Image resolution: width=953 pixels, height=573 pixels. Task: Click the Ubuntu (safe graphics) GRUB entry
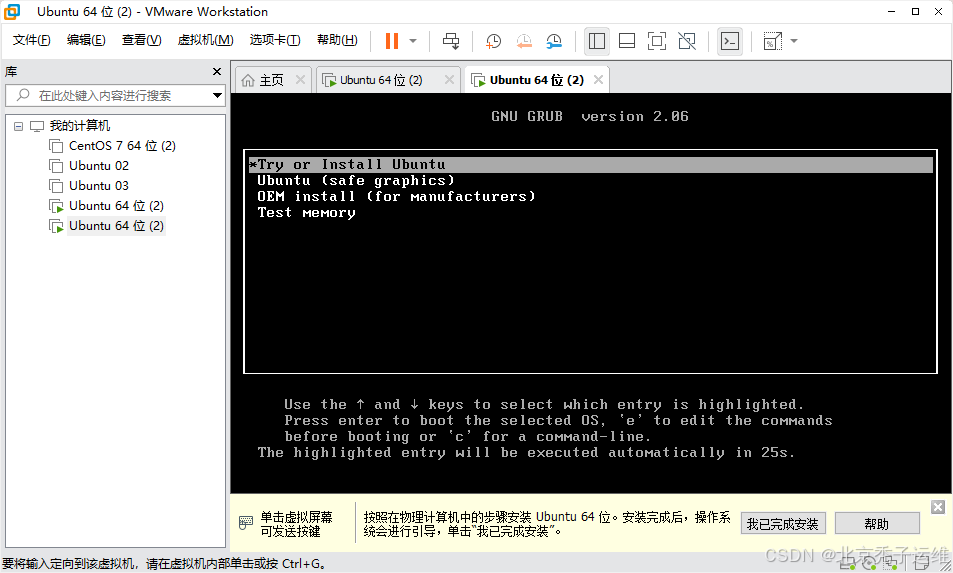(356, 180)
